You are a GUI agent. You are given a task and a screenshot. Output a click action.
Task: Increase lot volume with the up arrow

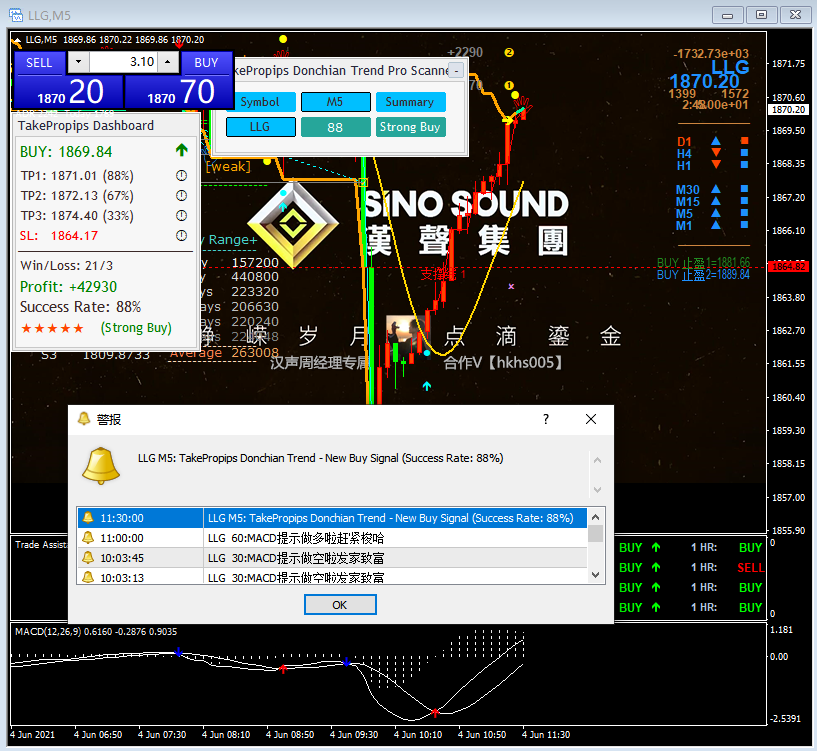point(167,62)
